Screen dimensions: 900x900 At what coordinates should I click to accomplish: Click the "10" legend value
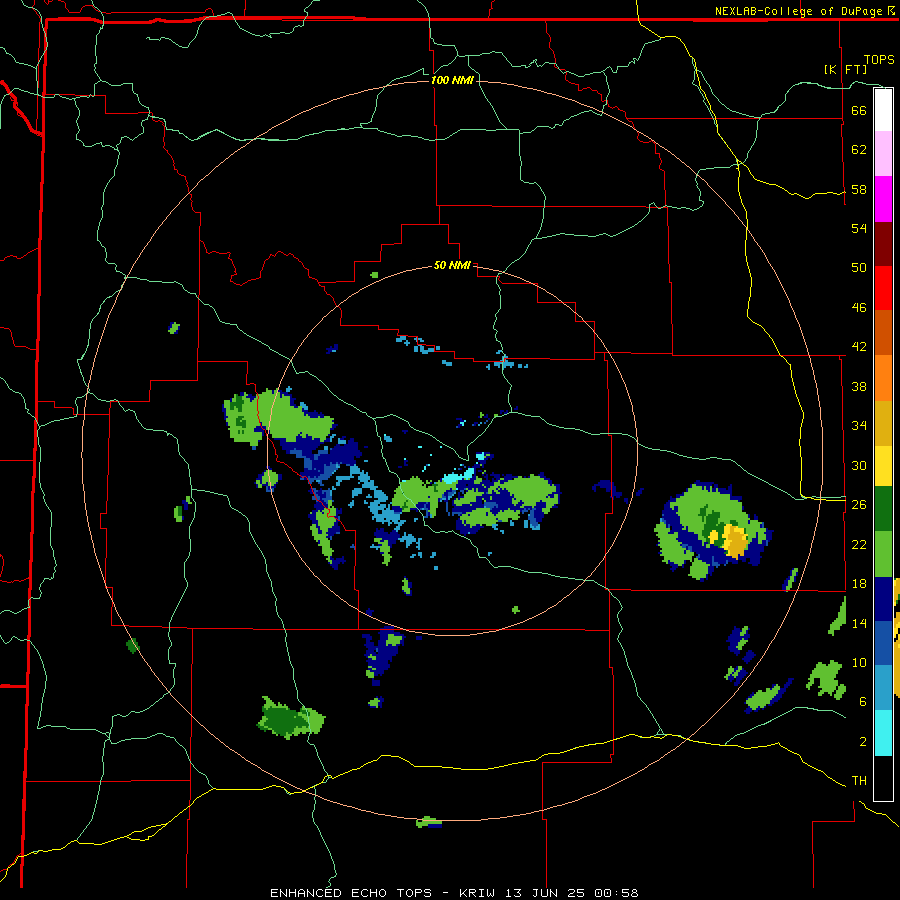859,662
